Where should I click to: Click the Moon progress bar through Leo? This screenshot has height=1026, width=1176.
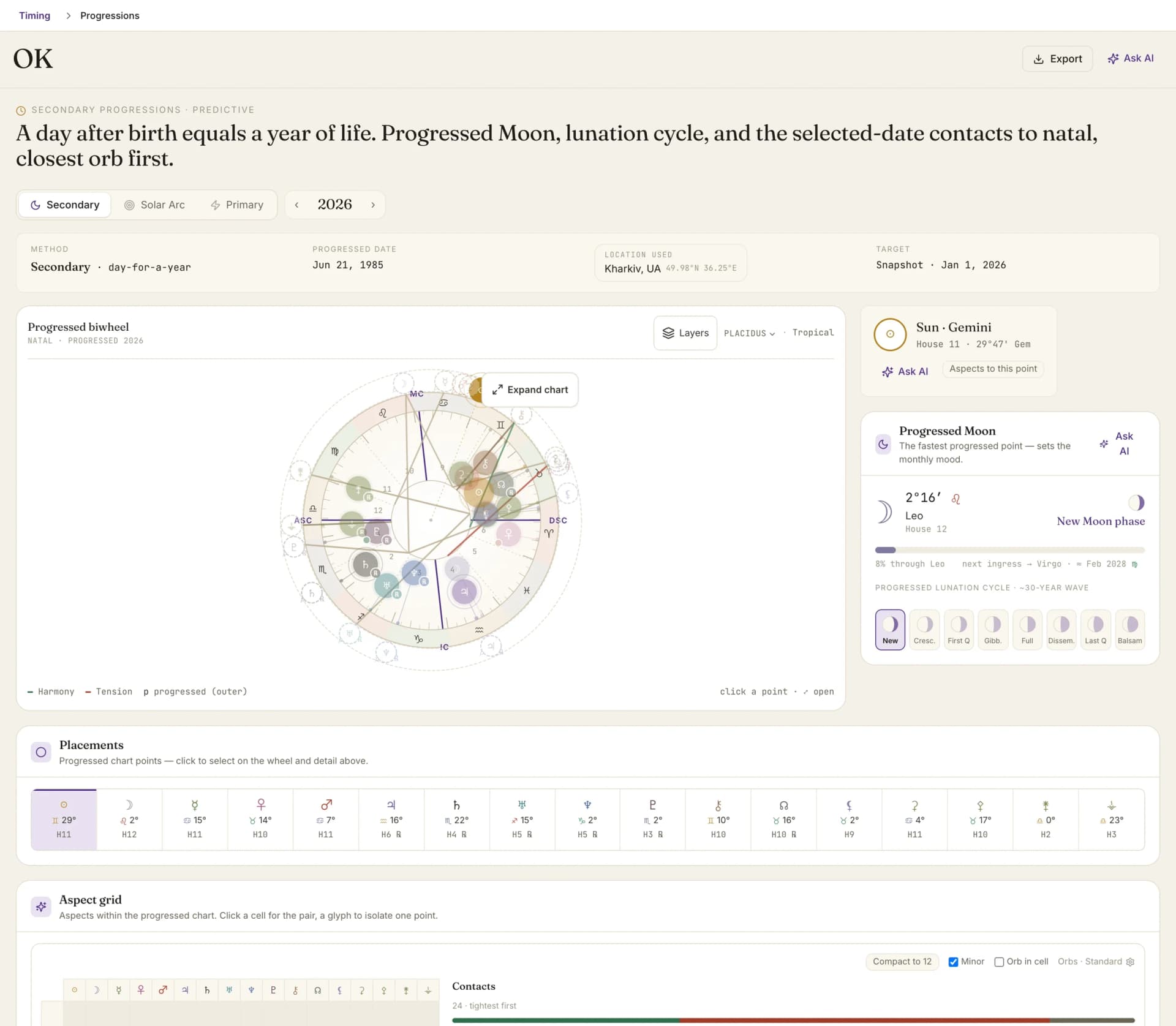(1009, 550)
